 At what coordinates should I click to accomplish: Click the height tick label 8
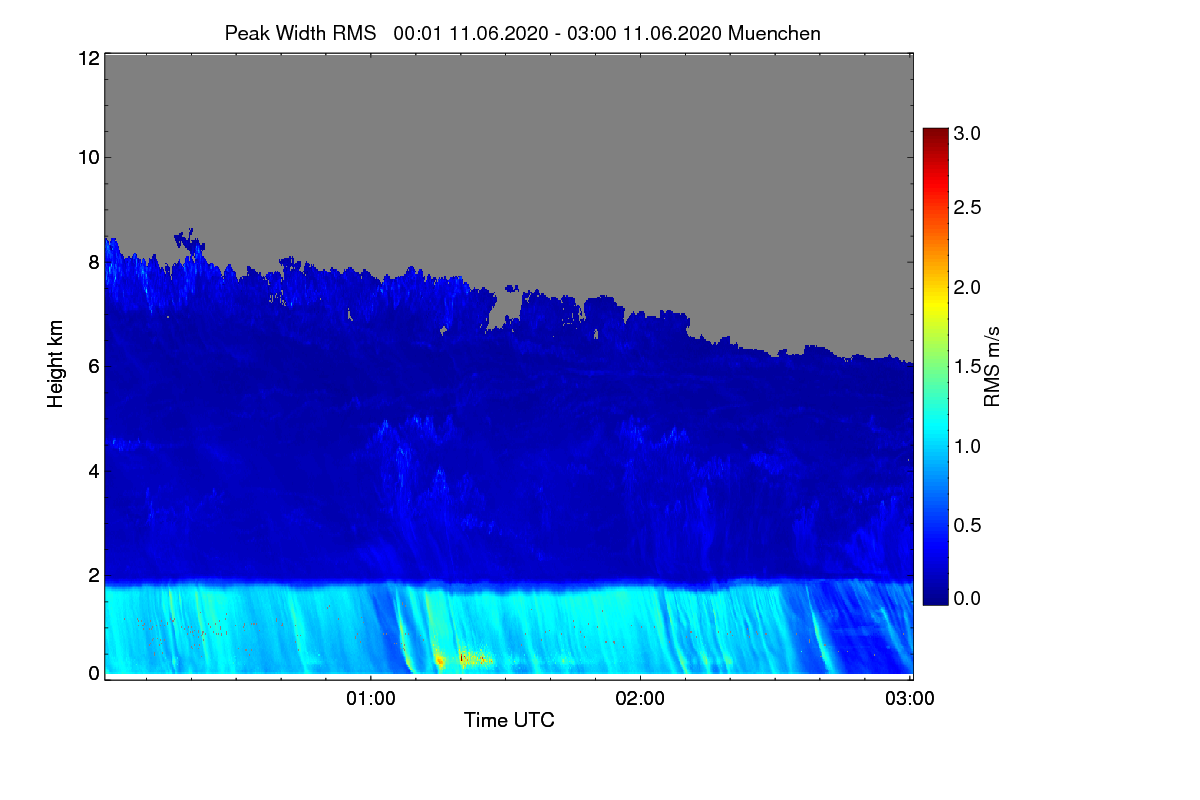point(92,262)
